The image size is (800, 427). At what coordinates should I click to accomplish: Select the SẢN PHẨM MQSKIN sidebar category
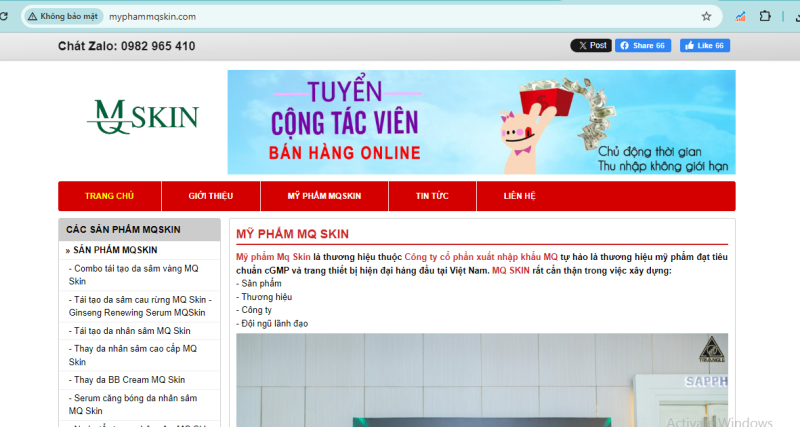pyautogui.click(x=115, y=250)
